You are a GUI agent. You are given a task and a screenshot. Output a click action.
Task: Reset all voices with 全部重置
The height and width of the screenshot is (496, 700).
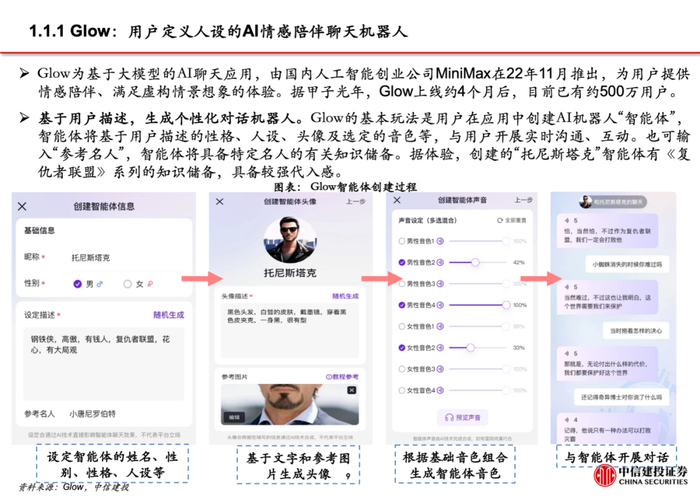(x=512, y=221)
